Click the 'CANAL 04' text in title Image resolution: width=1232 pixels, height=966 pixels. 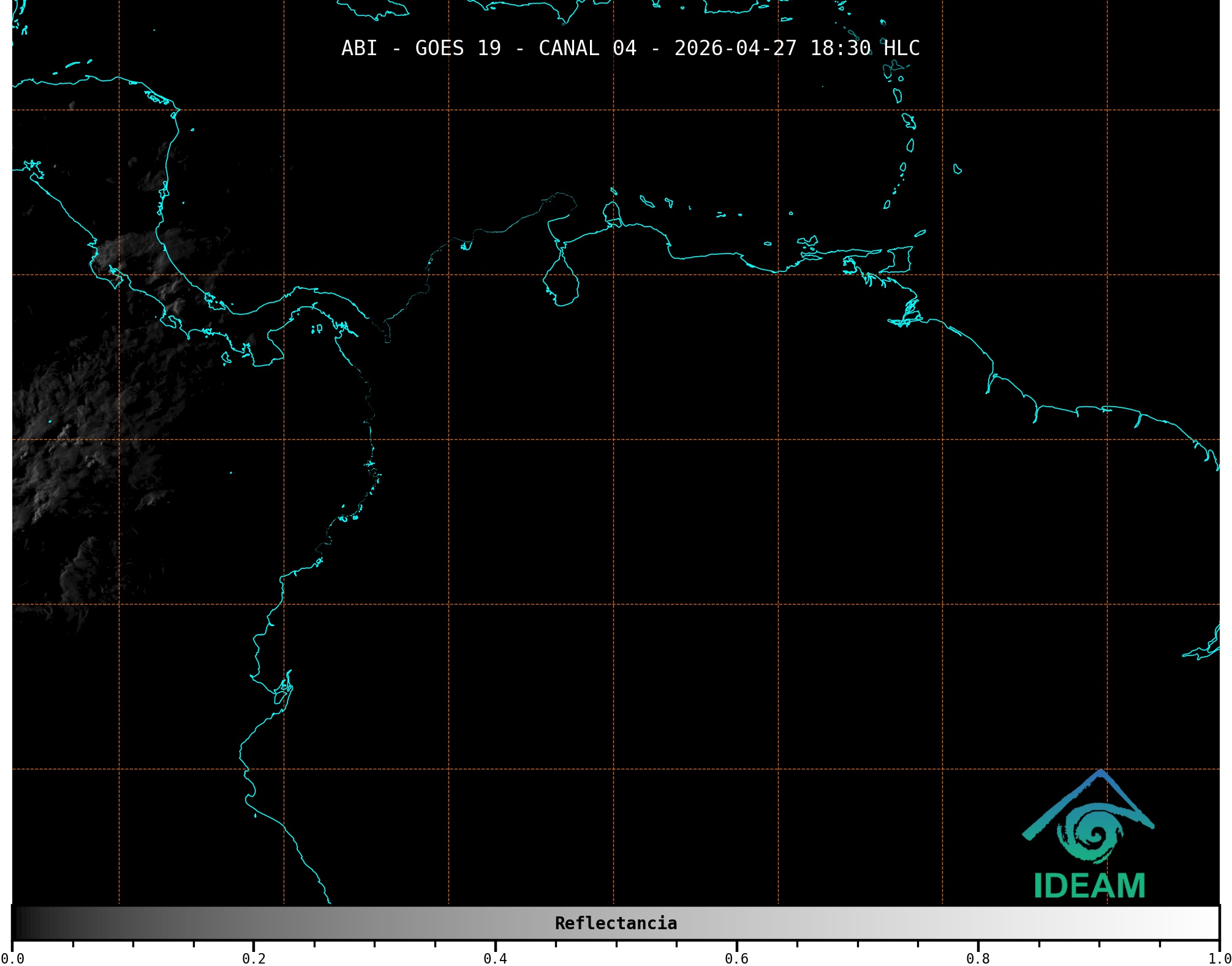[x=587, y=48]
